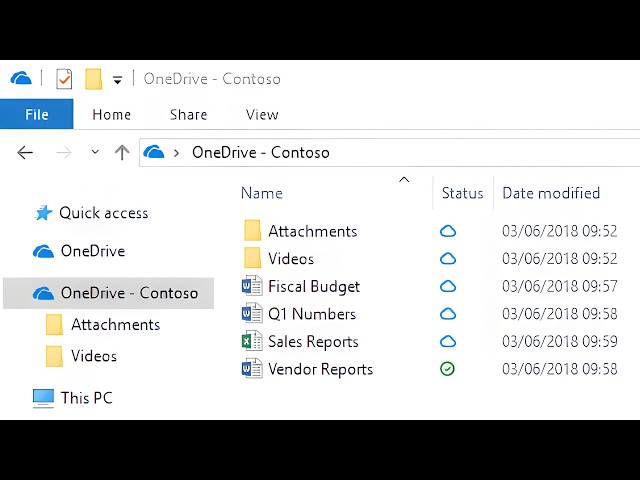The width and height of the screenshot is (640, 480).
Task: Open the recent locations dropdown chevron
Action: click(95, 152)
